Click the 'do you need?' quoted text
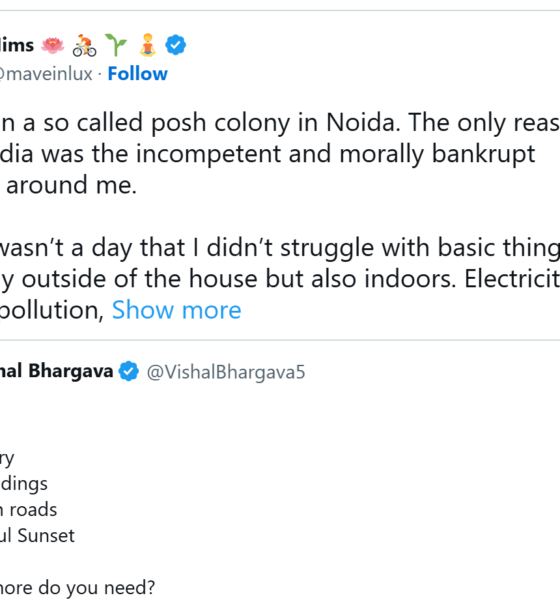 [x=78, y=587]
